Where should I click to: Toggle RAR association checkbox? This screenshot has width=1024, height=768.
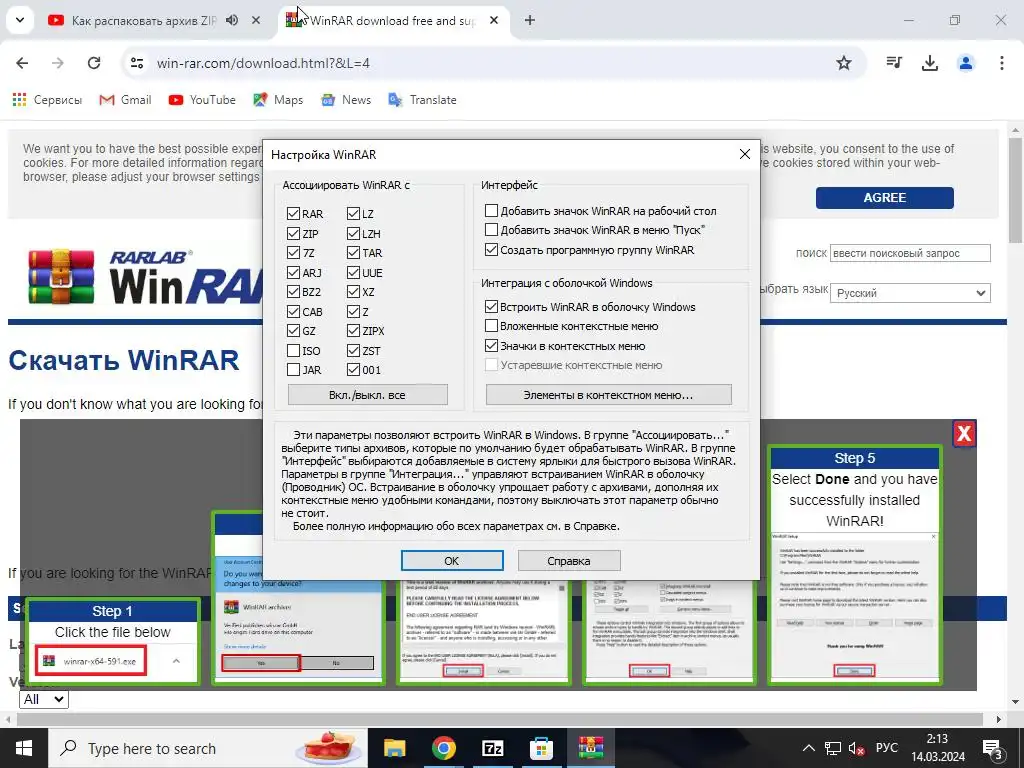tap(293, 214)
